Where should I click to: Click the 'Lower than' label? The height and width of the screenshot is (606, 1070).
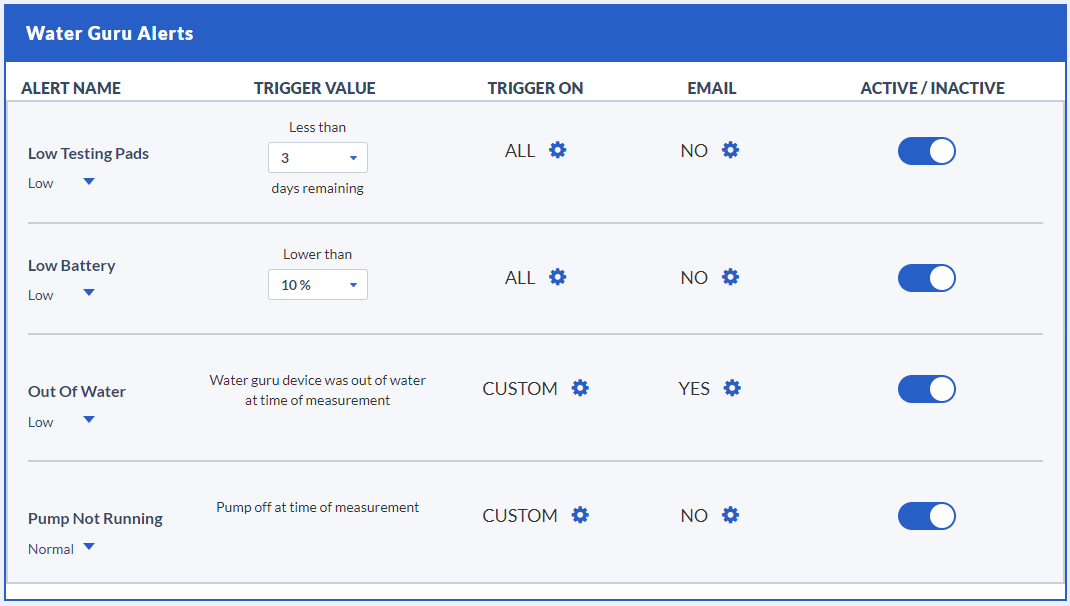pyautogui.click(x=317, y=254)
